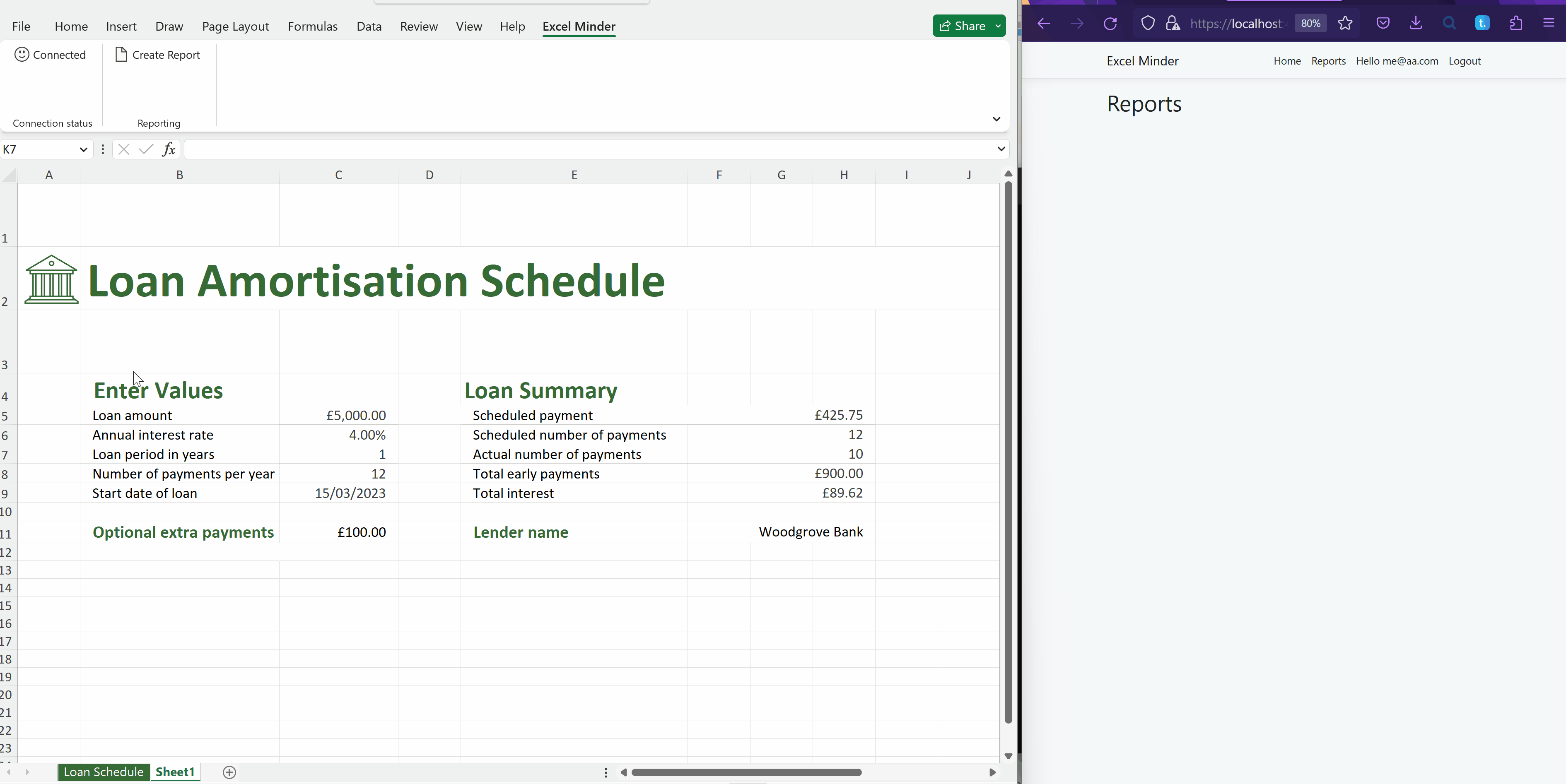Click the Create Report icon
The width and height of the screenshot is (1566, 784).
[121, 55]
